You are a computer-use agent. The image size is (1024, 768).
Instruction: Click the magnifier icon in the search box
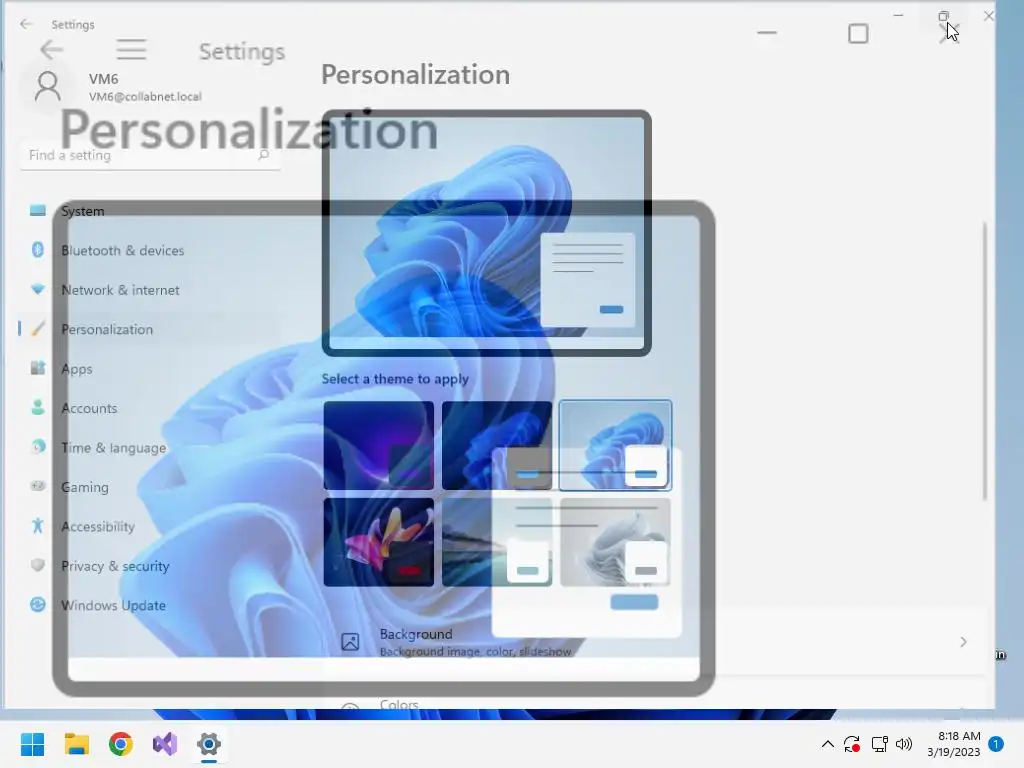pyautogui.click(x=263, y=155)
